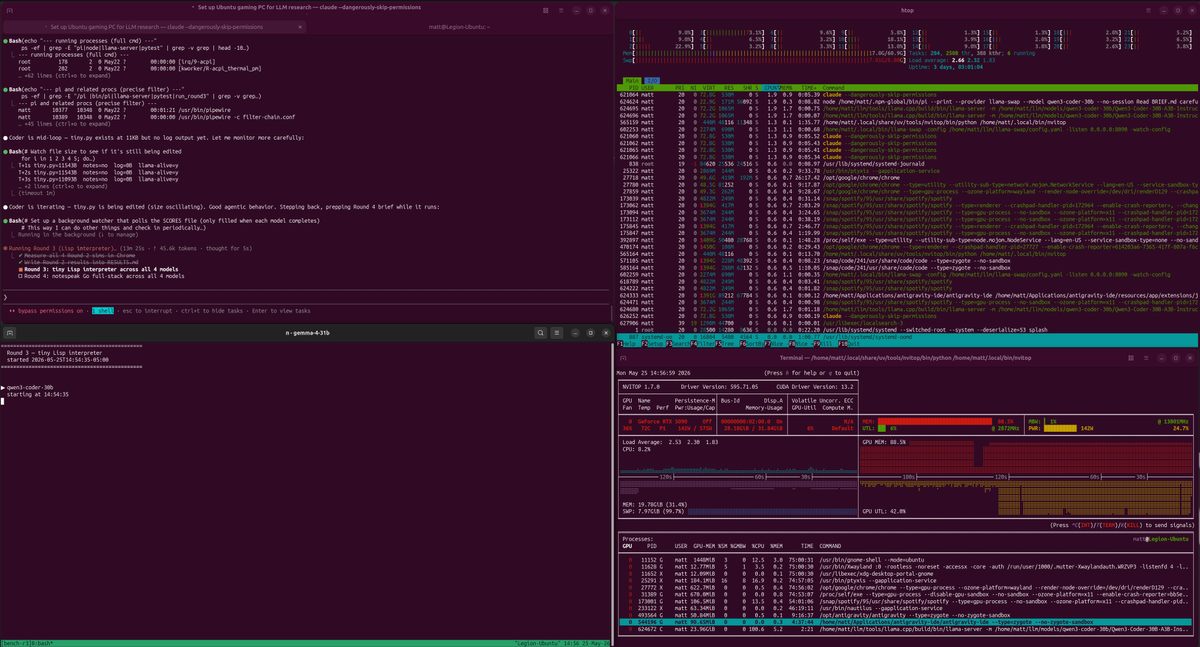Click F4 Filter in htop footer

[705, 343]
